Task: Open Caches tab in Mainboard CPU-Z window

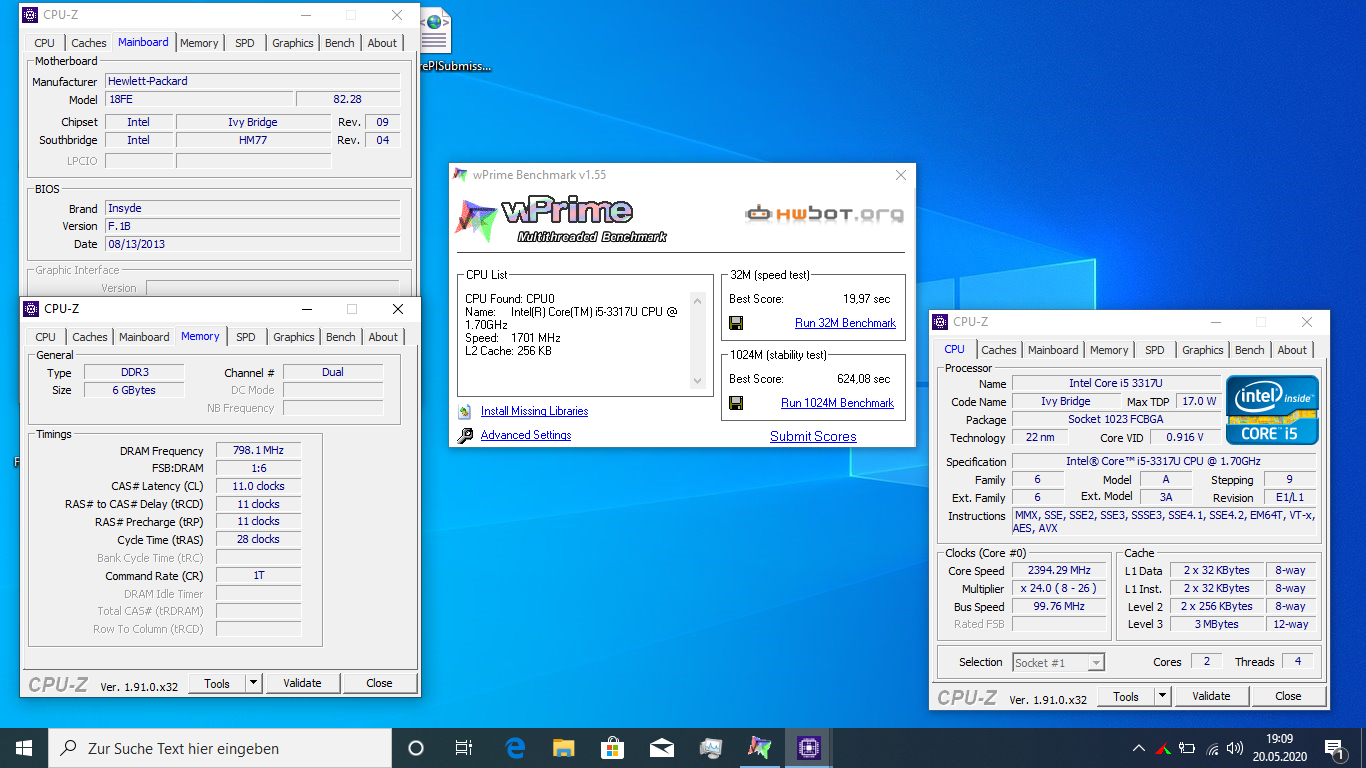Action: (x=89, y=43)
